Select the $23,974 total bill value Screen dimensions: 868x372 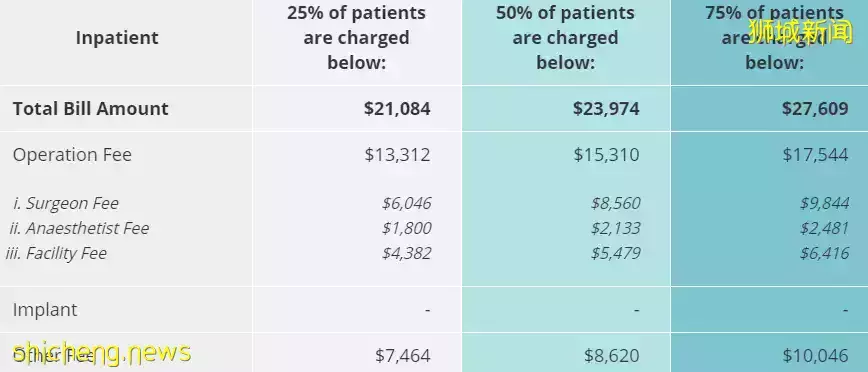[606, 108]
